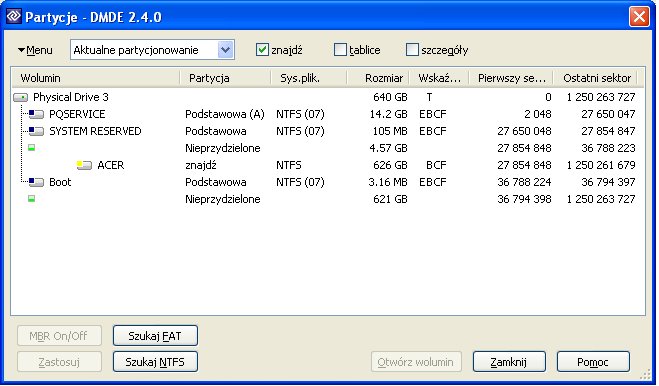
Task: Click the 14.2 GB size value
Action: pos(388,114)
